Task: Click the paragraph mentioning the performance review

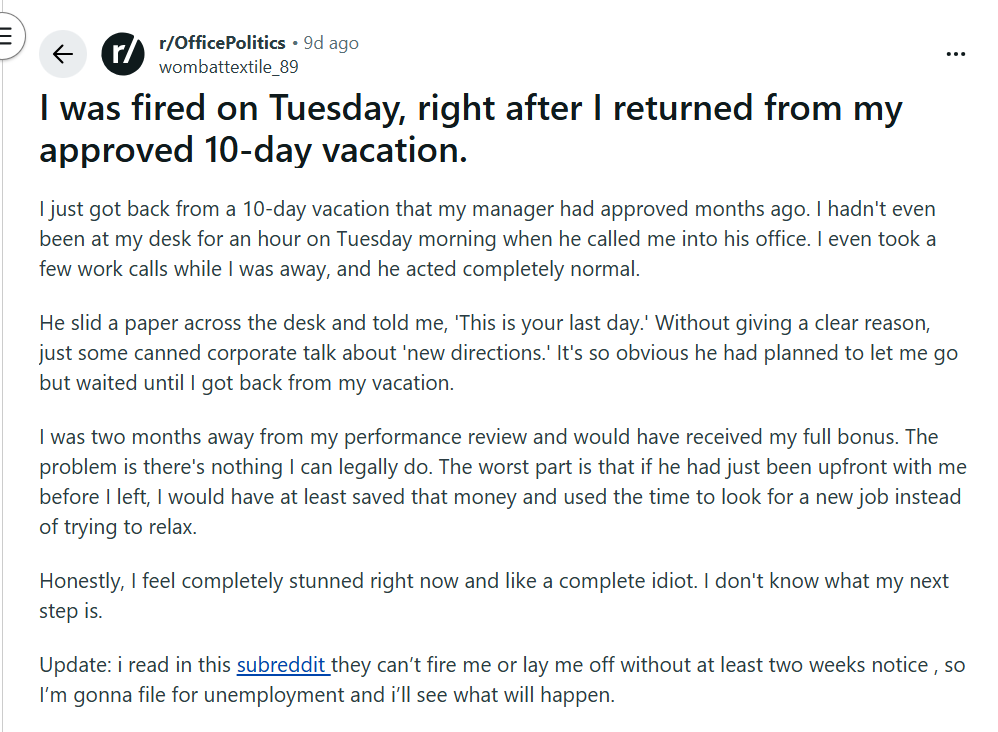Action: pyautogui.click(x=500, y=481)
